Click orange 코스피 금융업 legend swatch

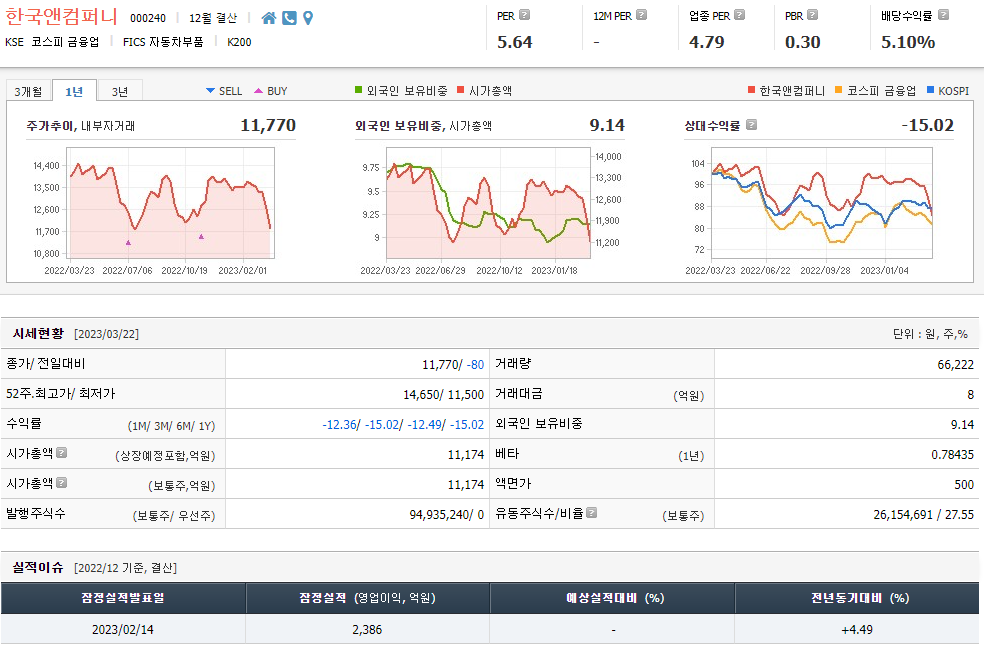pyautogui.click(x=838, y=90)
